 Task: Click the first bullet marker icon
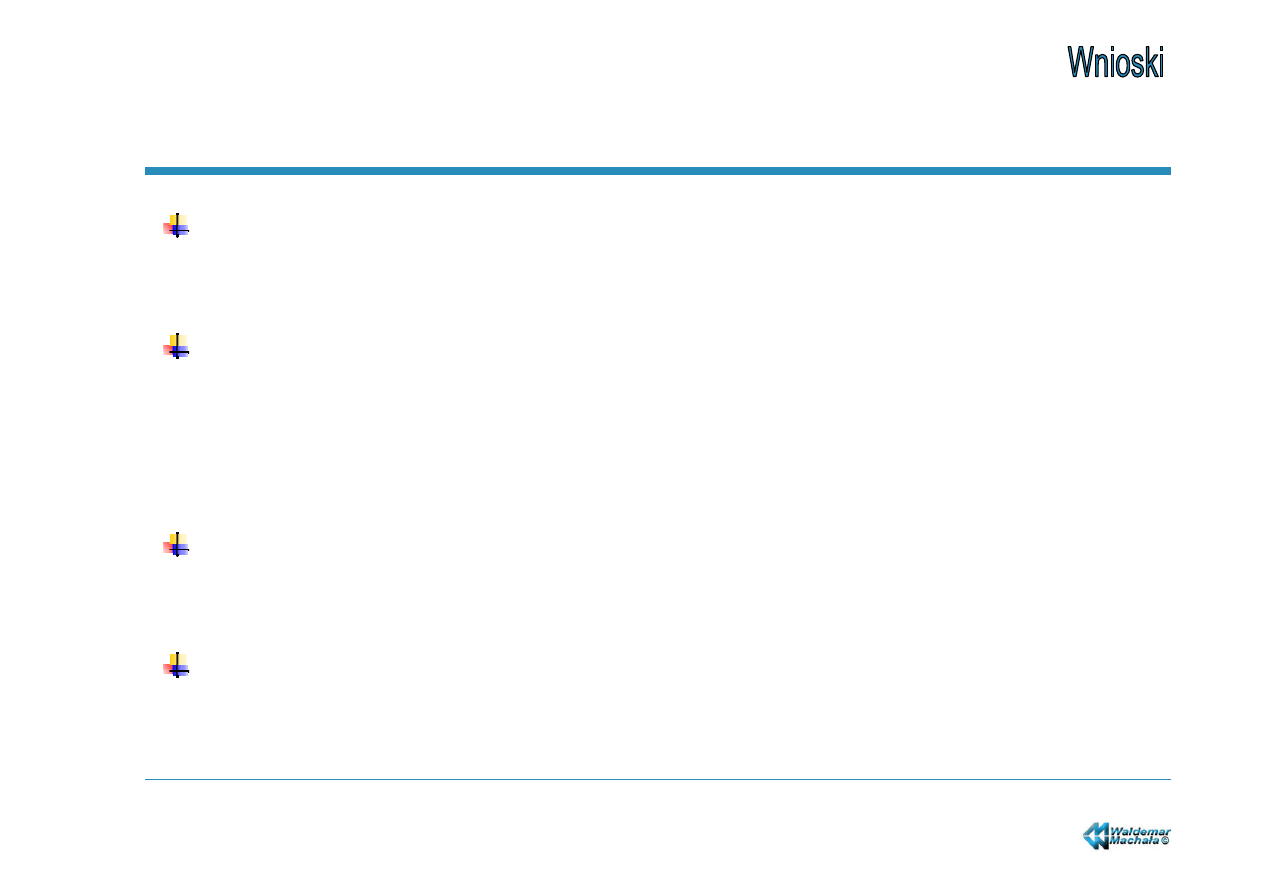coord(176,225)
